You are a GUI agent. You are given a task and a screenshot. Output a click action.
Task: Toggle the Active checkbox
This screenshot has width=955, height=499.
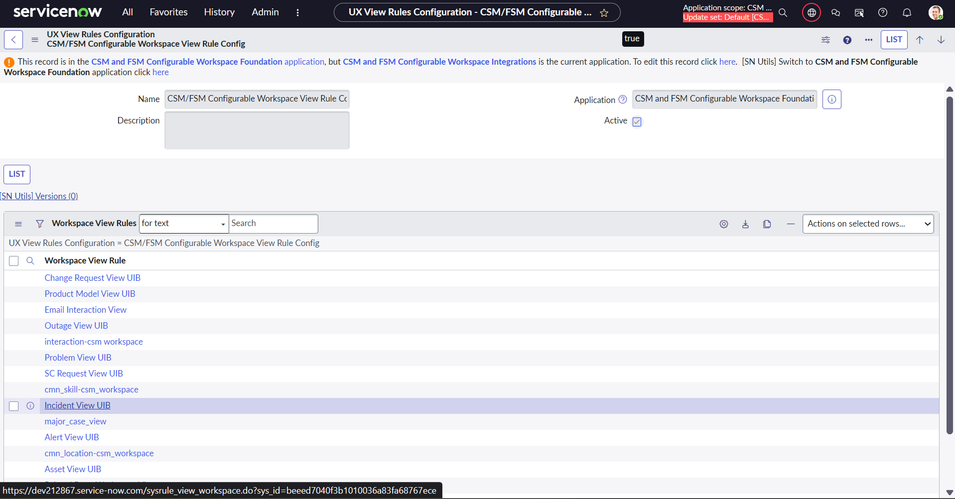(x=637, y=122)
